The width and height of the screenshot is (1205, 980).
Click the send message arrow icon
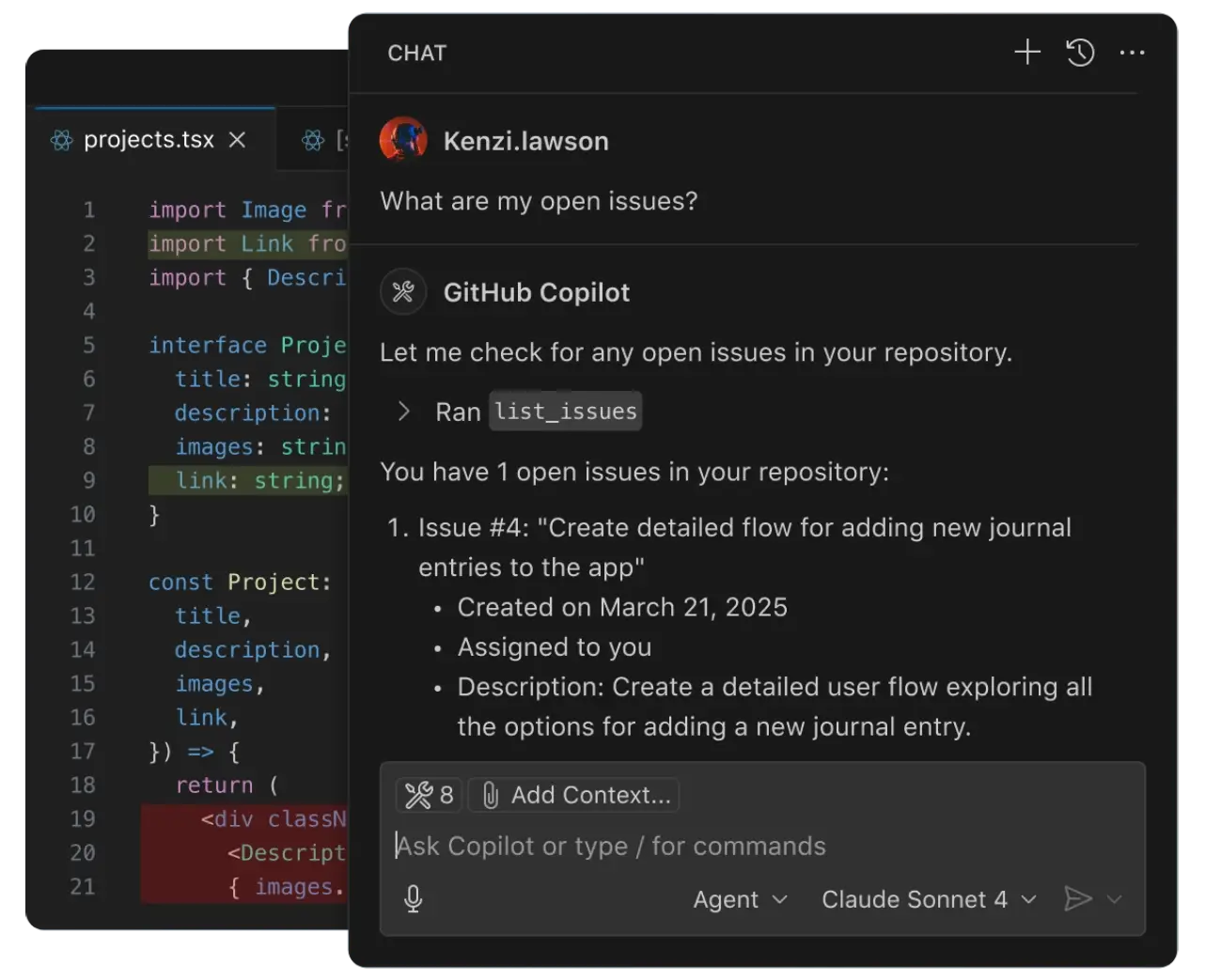click(1077, 899)
